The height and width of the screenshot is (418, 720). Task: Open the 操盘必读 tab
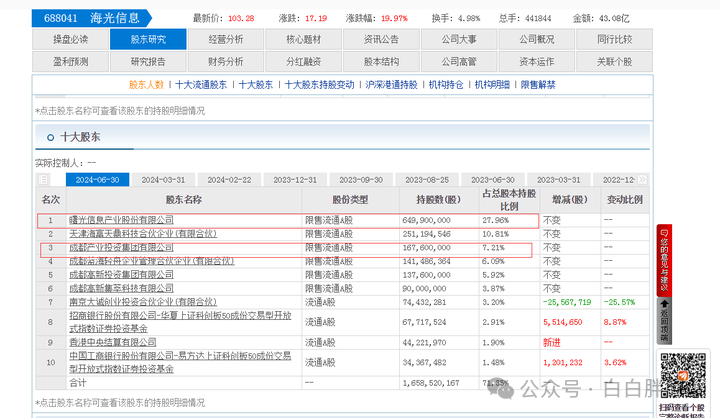(x=71, y=39)
